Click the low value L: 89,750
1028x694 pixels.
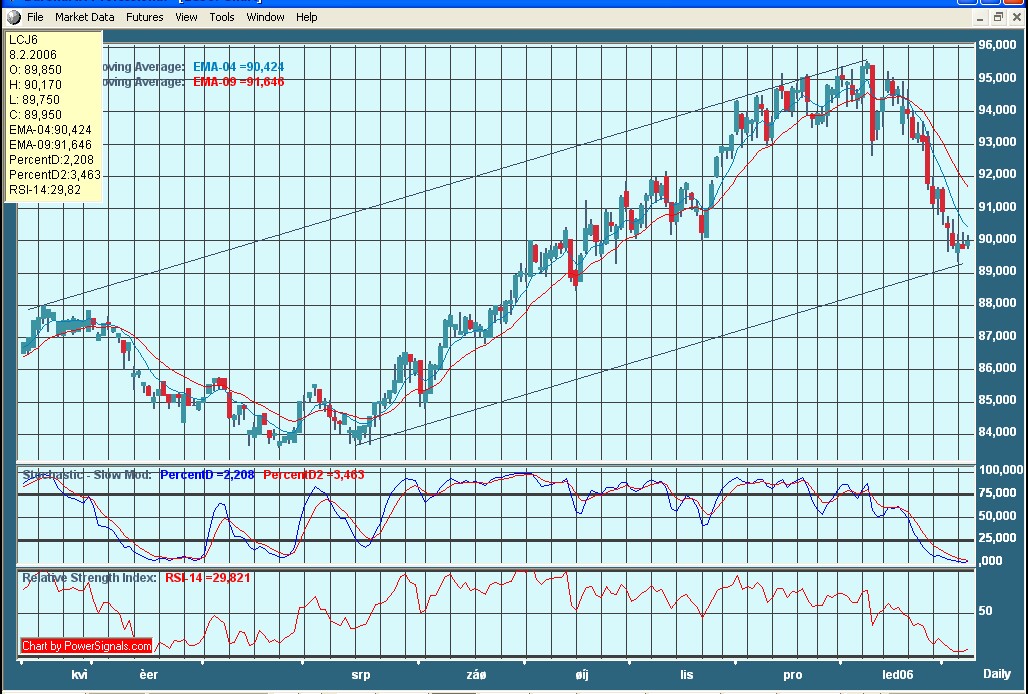[35, 100]
